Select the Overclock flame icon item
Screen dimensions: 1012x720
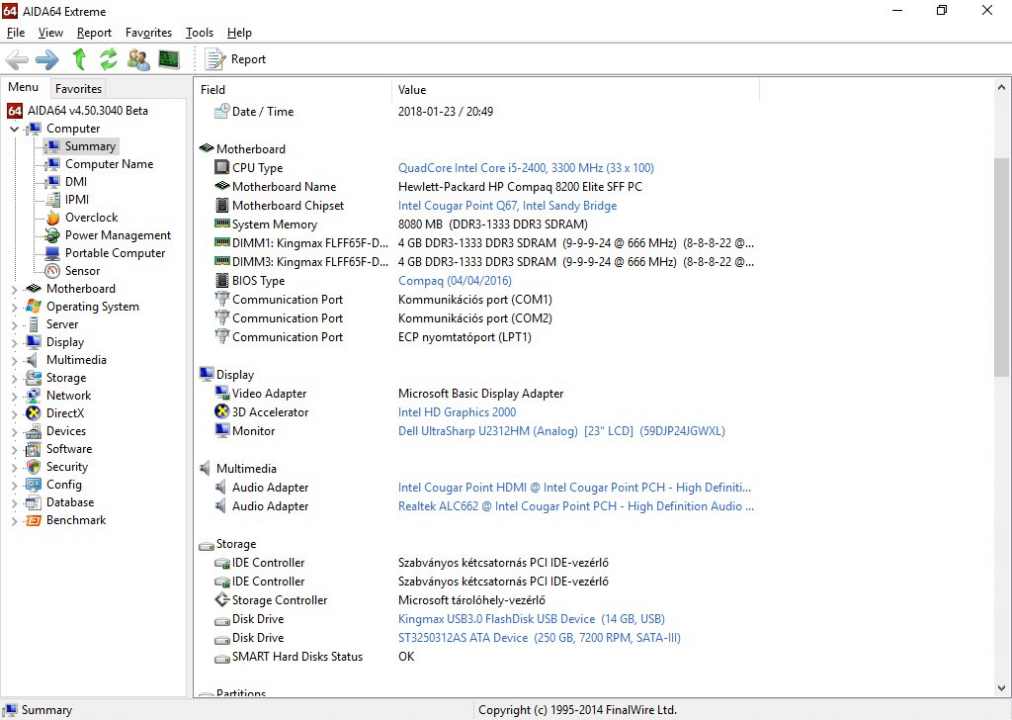click(53, 217)
